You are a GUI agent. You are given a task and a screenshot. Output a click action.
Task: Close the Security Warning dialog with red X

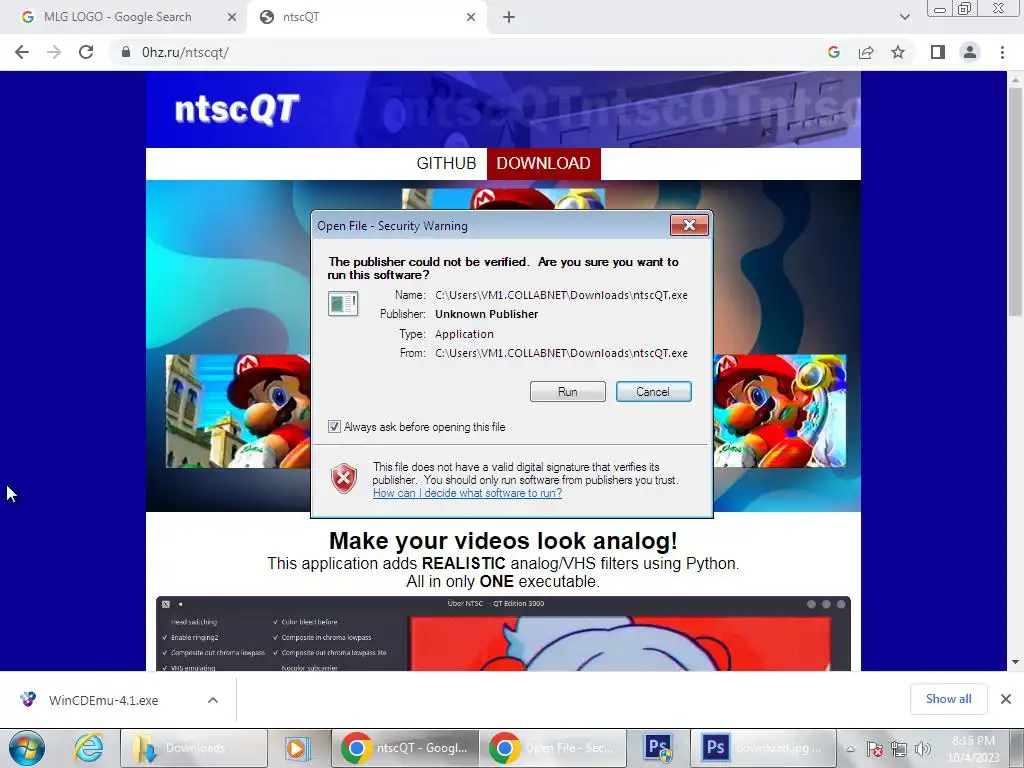click(x=689, y=225)
